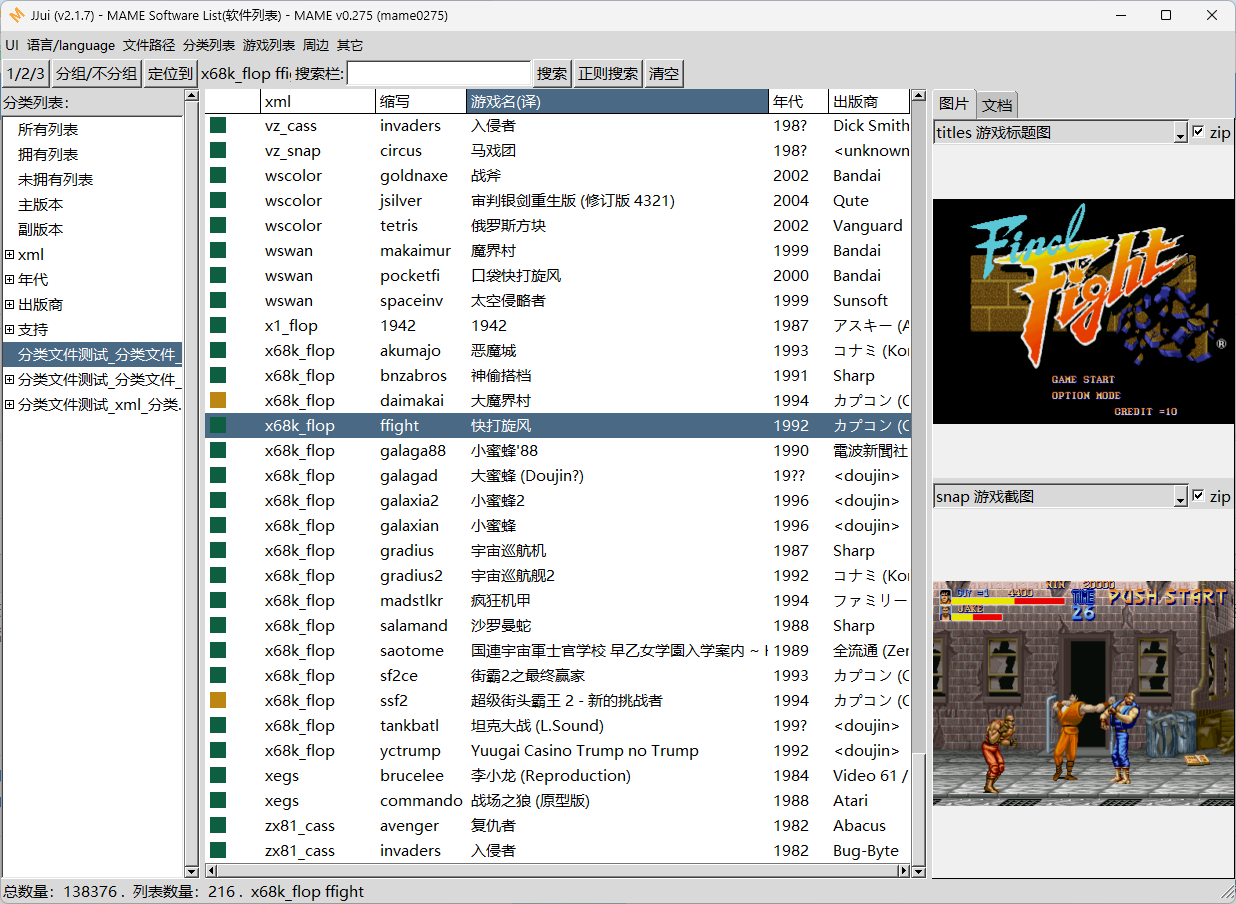Click the JJui app icon in title bar
Screen dimensions: 1236x904
(x=16, y=15)
